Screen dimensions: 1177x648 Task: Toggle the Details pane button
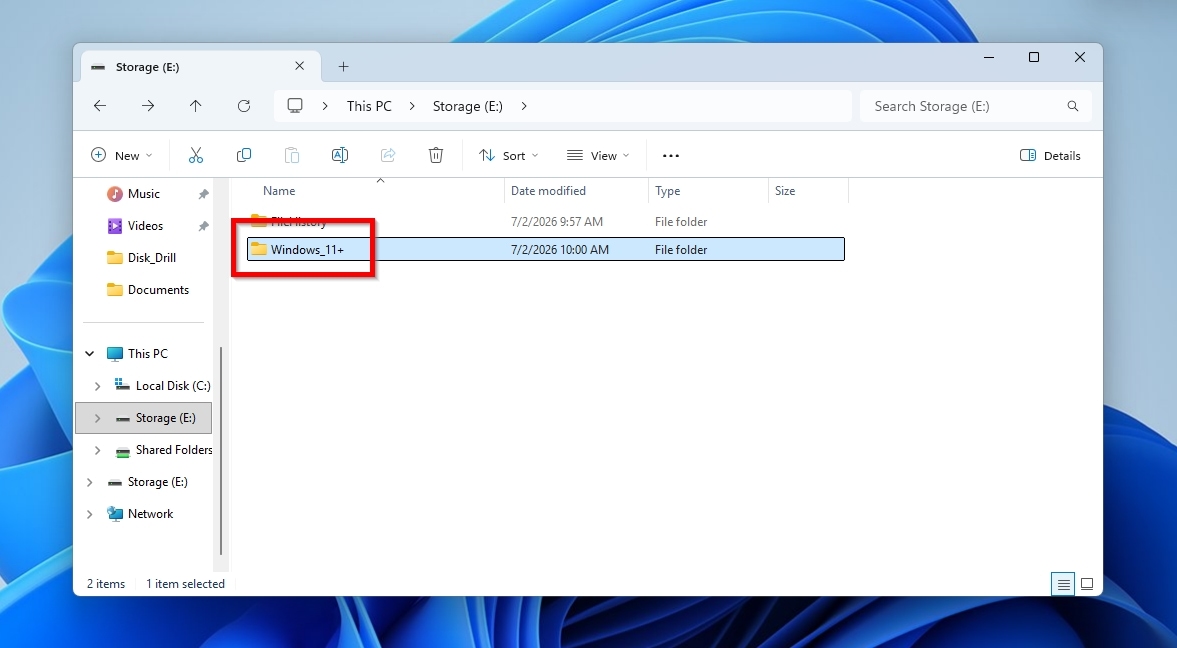[1050, 155]
